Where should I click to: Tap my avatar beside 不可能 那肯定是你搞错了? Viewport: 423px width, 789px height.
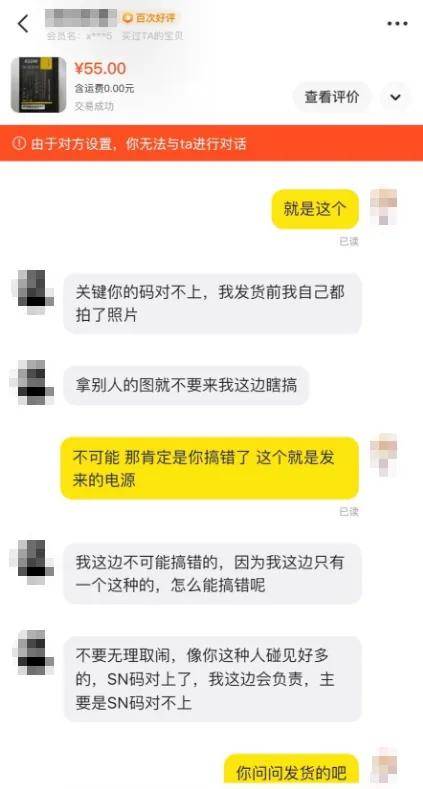(384, 453)
